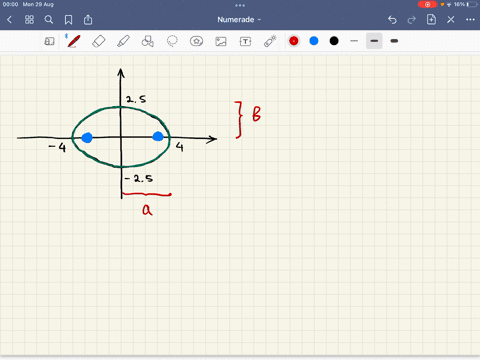Select the Image insert tool
Viewport: 480px width, 360px height.
click(x=221, y=41)
